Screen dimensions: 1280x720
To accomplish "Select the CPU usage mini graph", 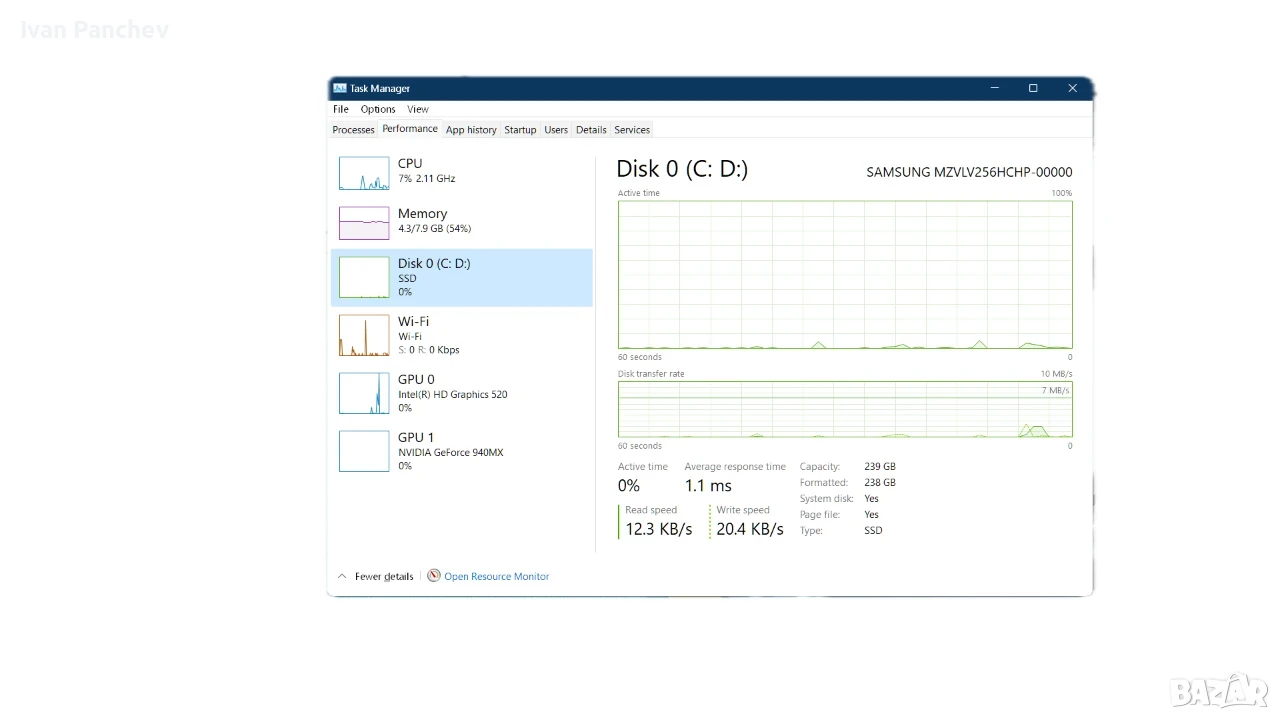I will (364, 173).
